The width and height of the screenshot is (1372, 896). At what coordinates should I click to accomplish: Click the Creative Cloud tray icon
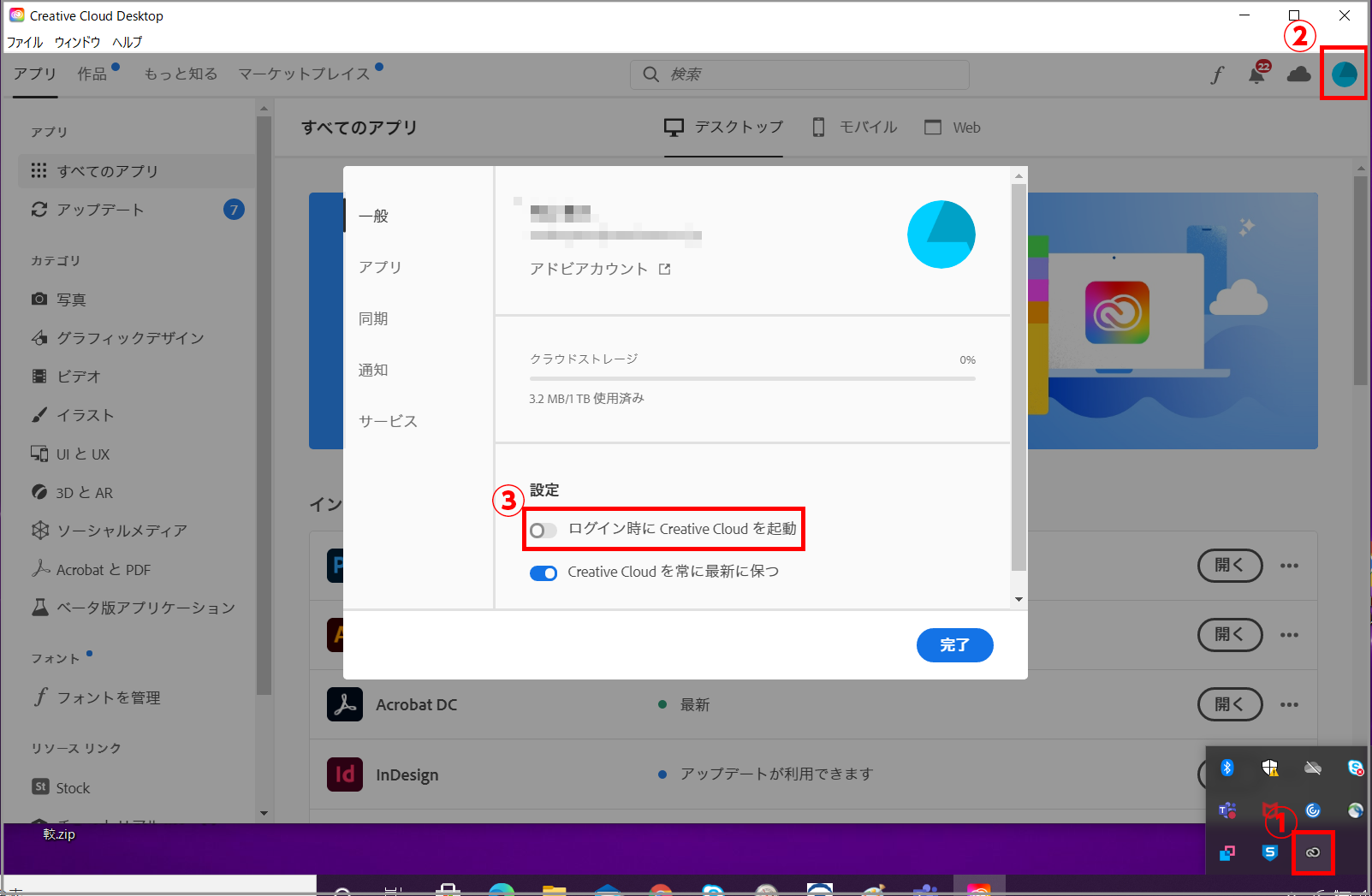pyautogui.click(x=1314, y=852)
